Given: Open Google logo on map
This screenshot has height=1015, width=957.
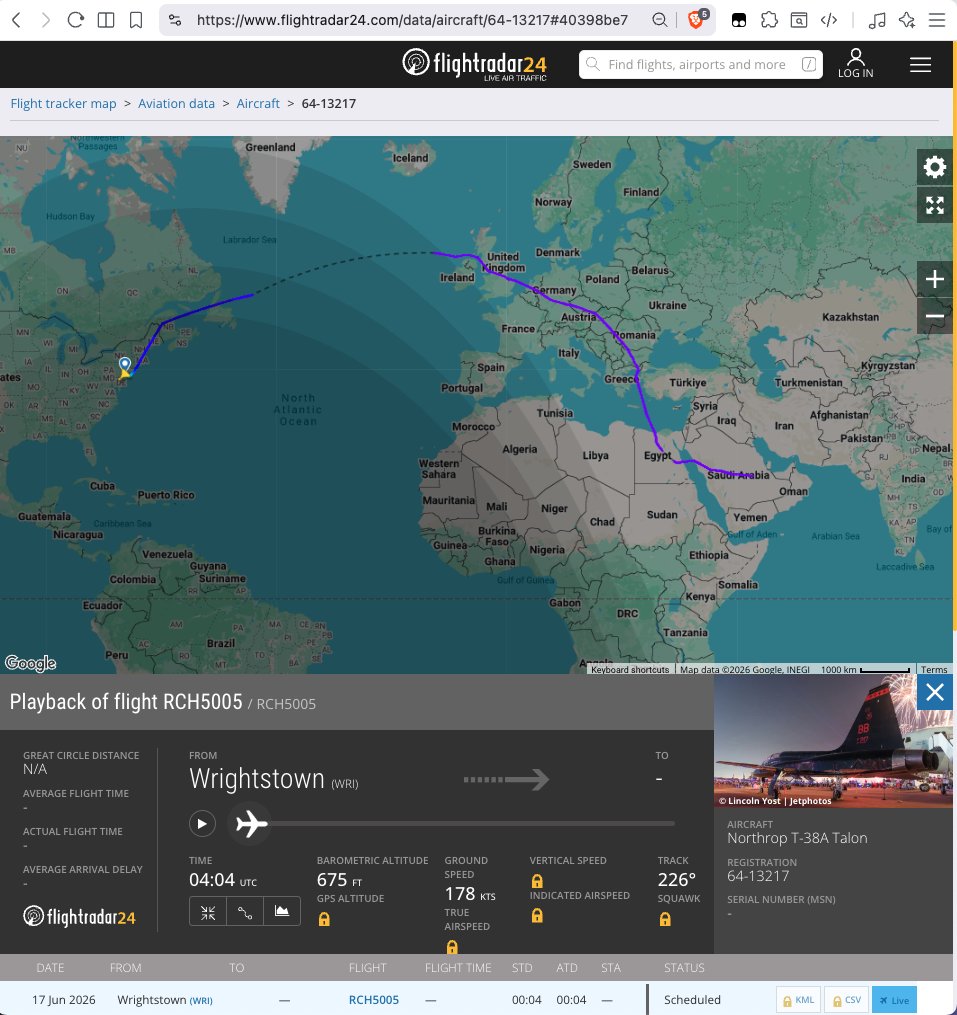Looking at the screenshot, I should pyautogui.click(x=30, y=663).
